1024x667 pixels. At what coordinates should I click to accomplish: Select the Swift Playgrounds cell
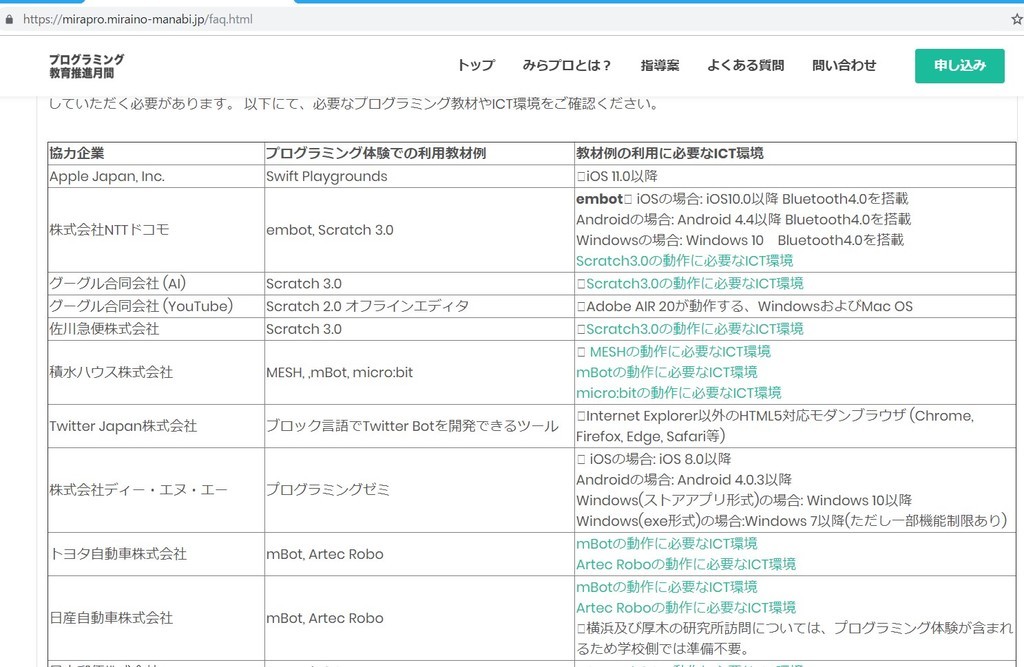(419, 176)
